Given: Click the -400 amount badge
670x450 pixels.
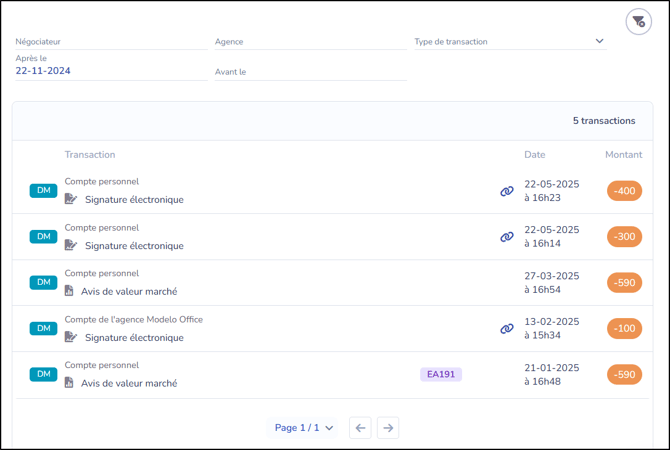Looking at the screenshot, I should (x=624, y=191).
